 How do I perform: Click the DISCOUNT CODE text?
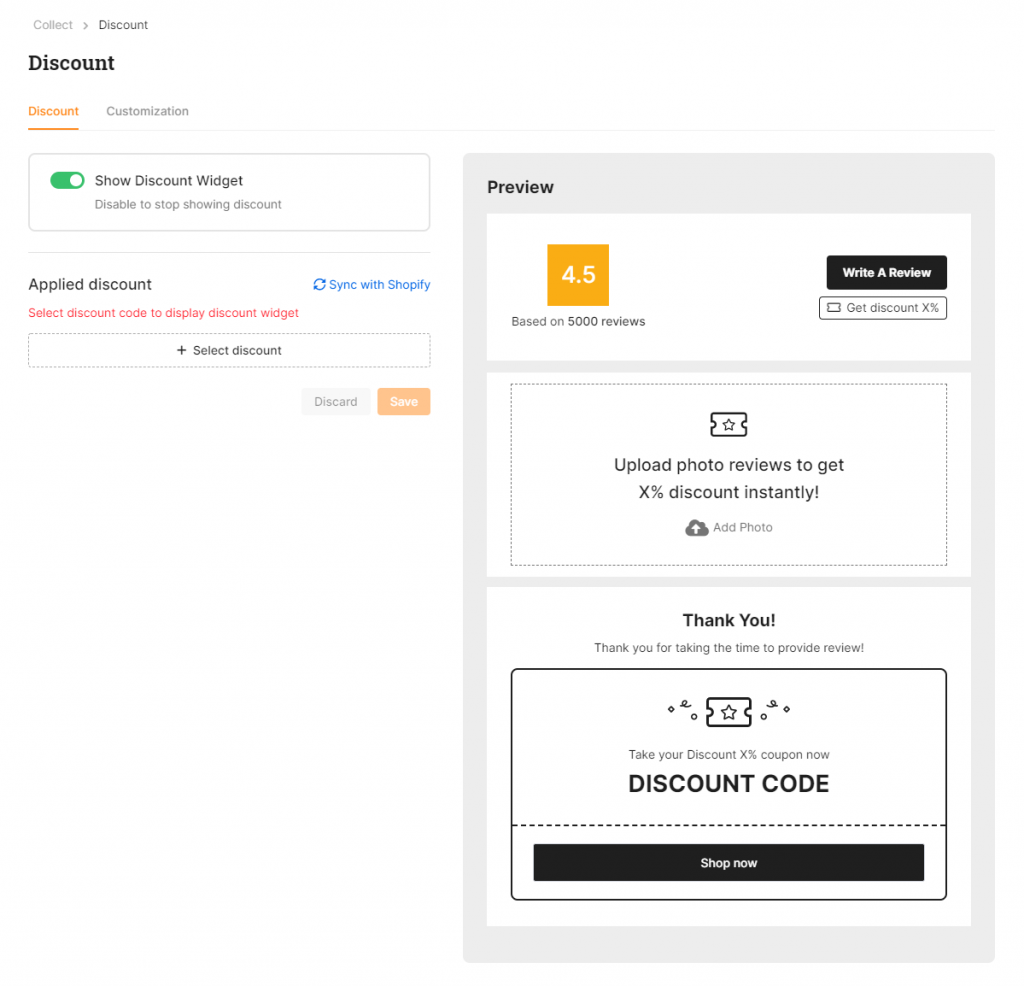(729, 784)
